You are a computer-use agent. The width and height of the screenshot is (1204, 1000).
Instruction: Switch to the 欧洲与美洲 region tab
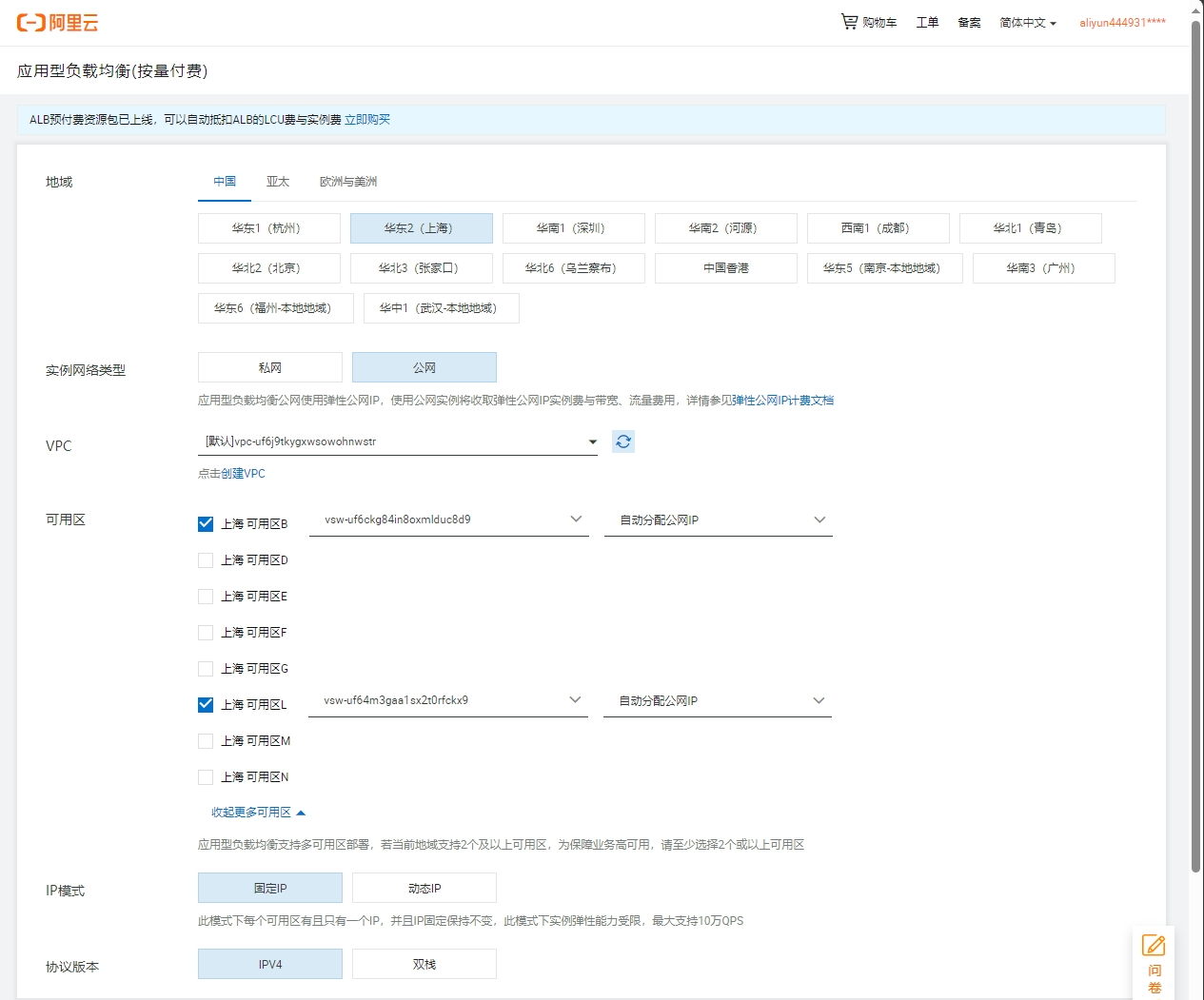[348, 182]
